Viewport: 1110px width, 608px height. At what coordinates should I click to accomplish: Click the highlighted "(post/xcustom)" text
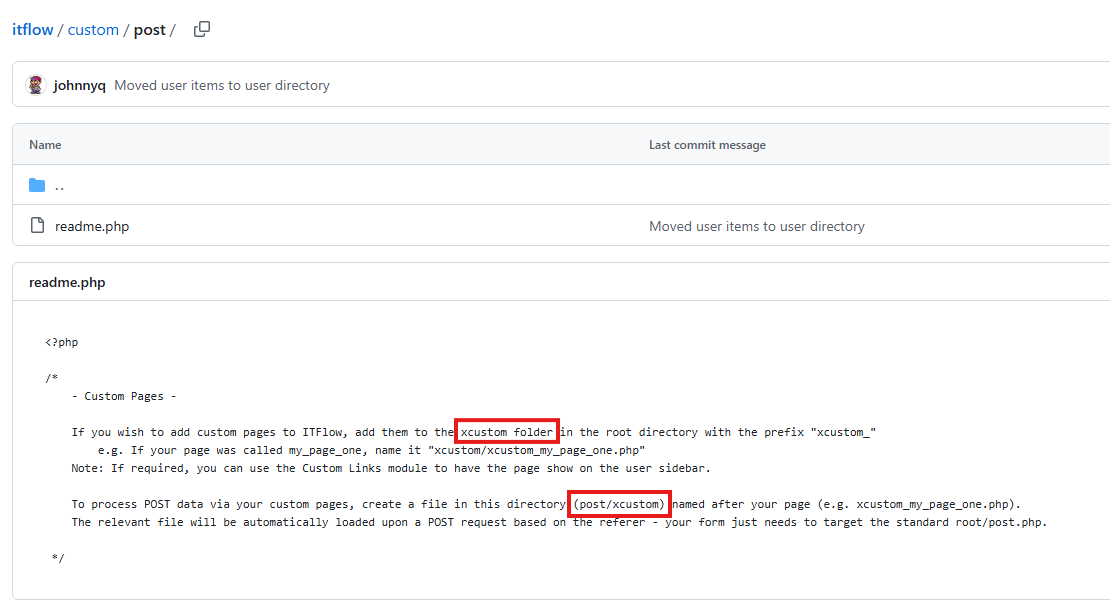pyautogui.click(x=619, y=504)
